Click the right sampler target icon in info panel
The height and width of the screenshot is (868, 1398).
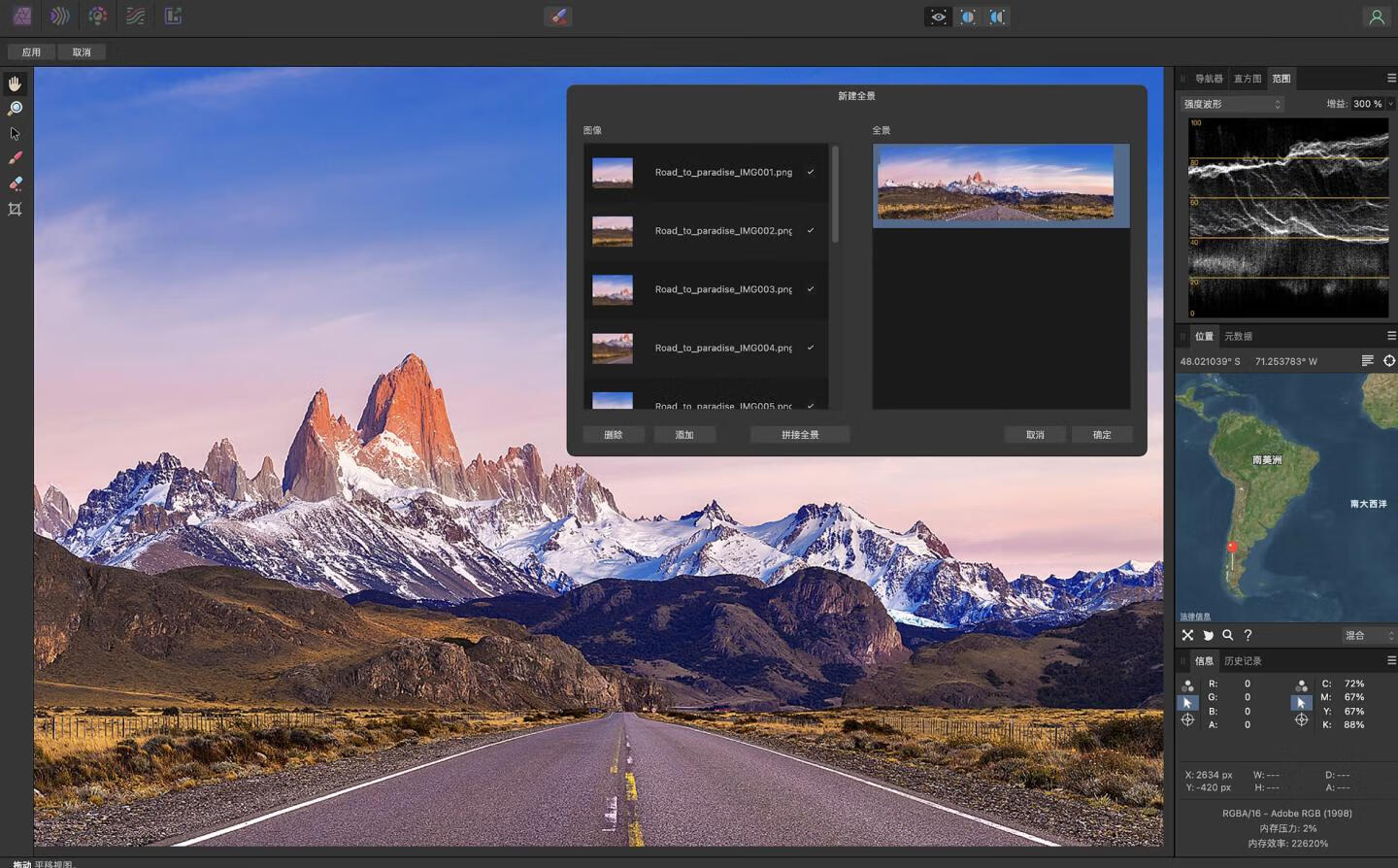click(x=1301, y=719)
